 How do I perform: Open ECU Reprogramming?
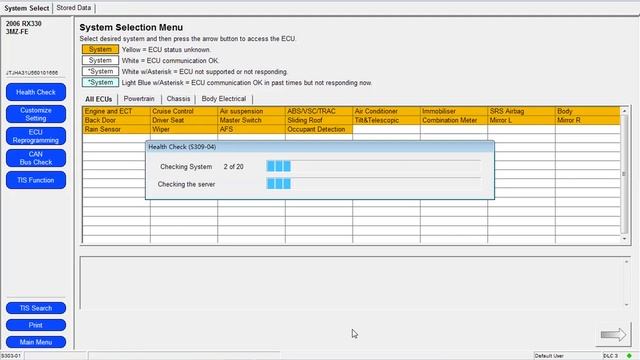(36, 136)
